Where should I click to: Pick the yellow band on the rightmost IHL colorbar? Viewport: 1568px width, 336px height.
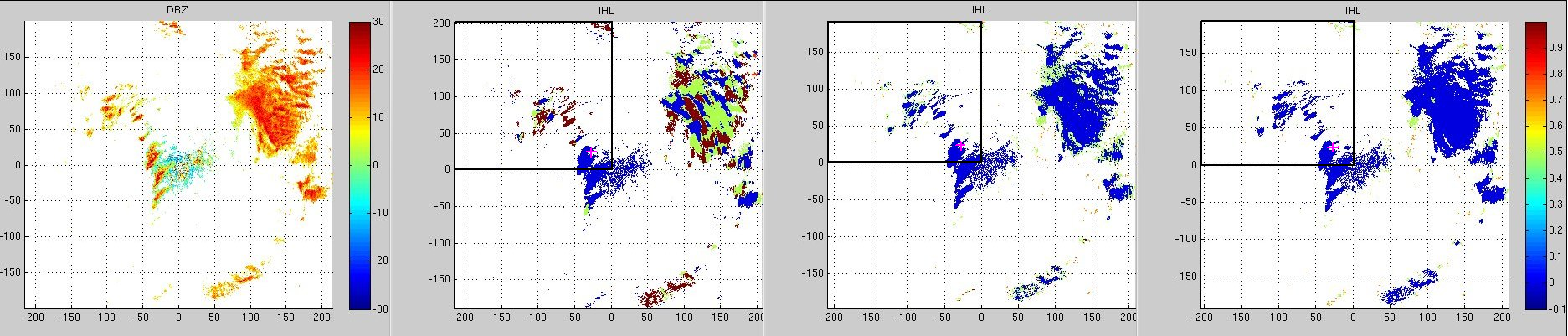[1535, 126]
